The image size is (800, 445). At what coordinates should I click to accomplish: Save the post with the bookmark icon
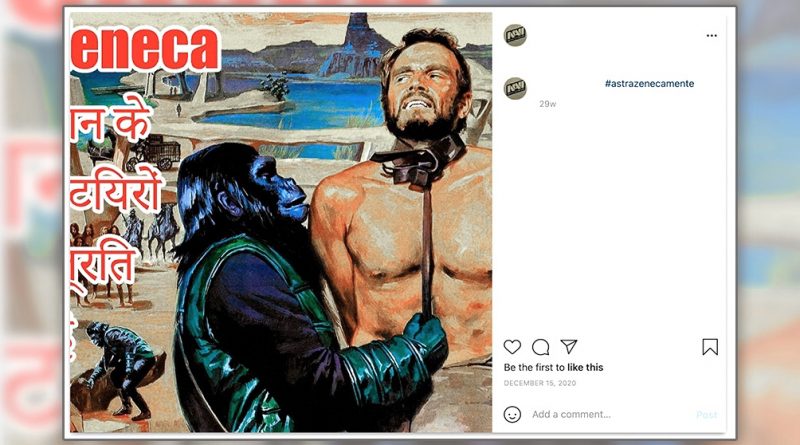point(710,347)
